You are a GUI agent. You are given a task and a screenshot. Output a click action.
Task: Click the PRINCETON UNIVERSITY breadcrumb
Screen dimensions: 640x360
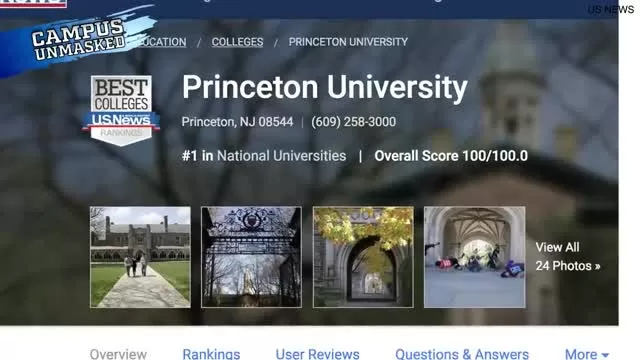[348, 42]
